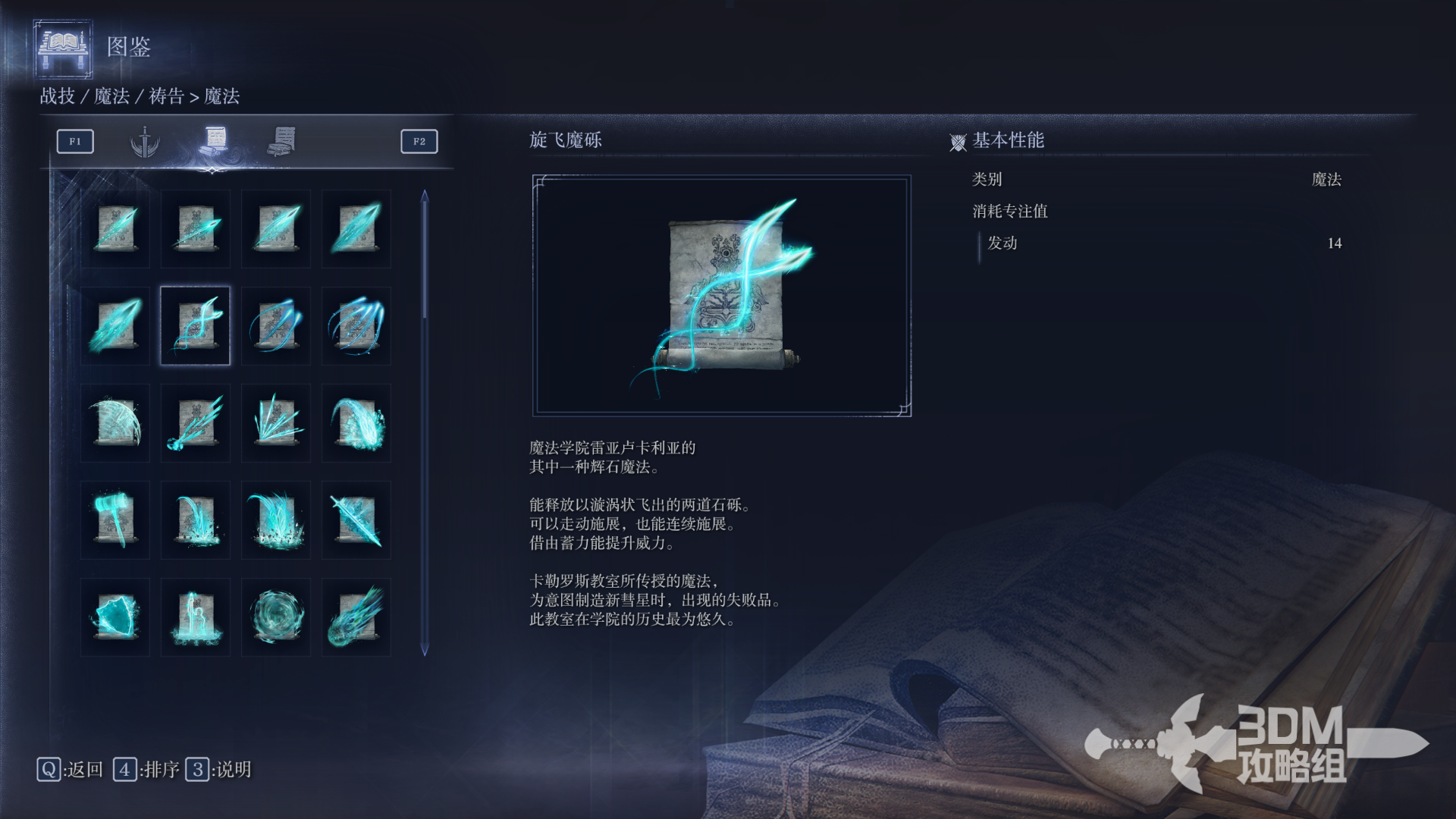Select the hammer-shaped sorcery scroll icon
The height and width of the screenshot is (819, 1456).
coord(115,520)
